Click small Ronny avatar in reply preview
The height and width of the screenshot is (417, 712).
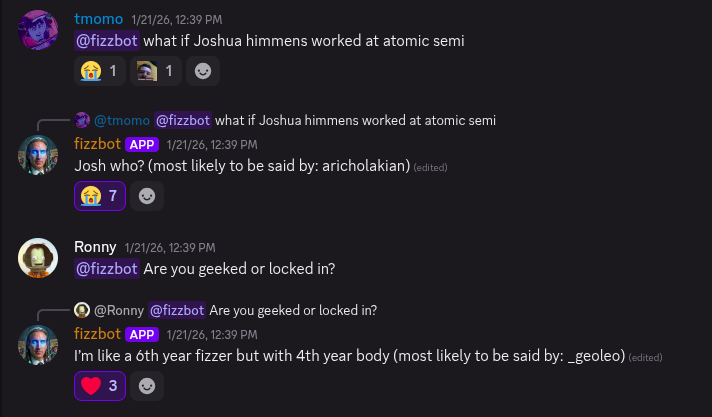[83, 309]
